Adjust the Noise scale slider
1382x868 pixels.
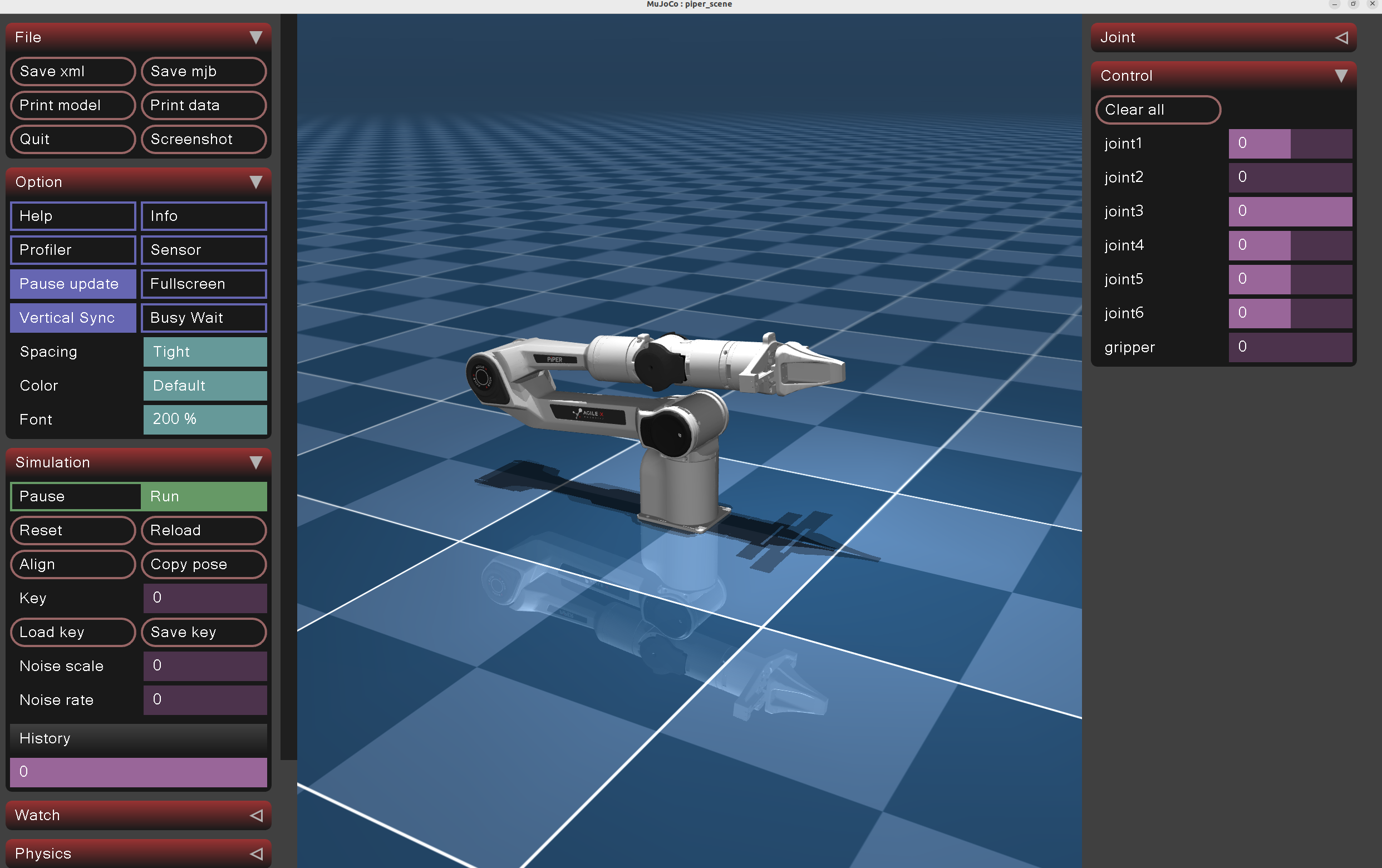pyautogui.click(x=205, y=665)
